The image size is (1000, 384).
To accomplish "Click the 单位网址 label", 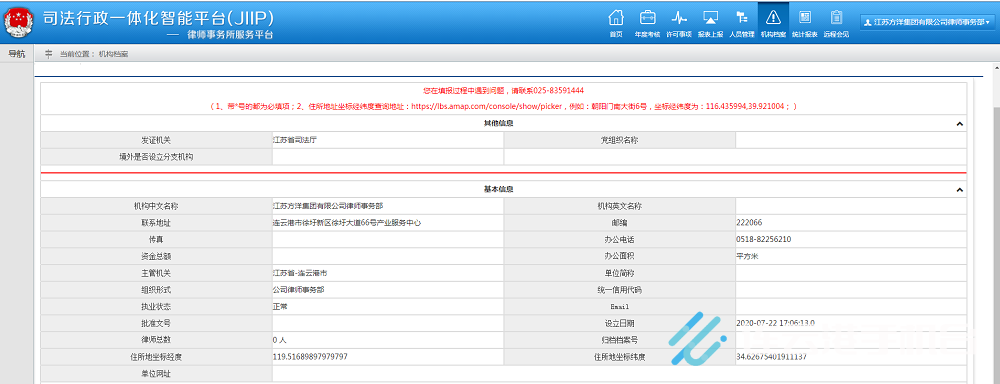I will pyautogui.click(x=156, y=373).
